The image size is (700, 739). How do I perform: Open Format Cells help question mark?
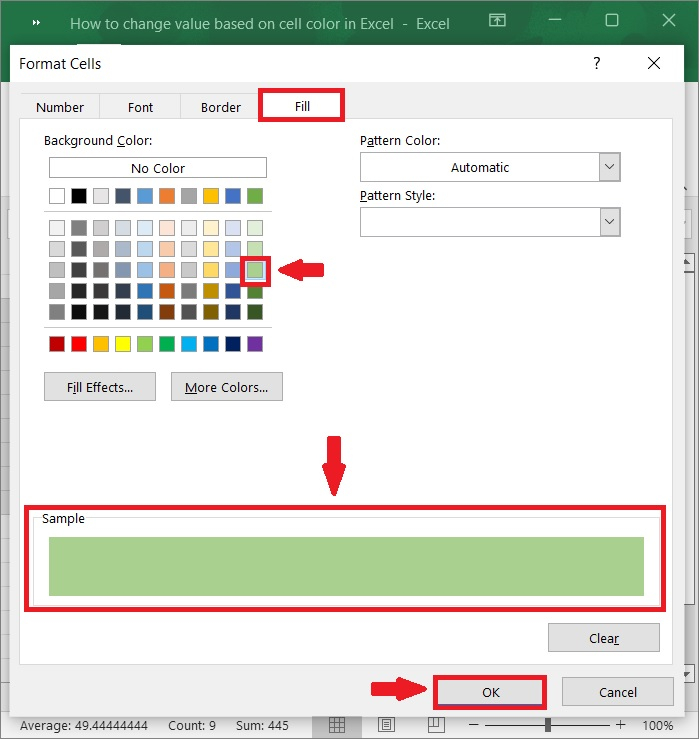click(597, 63)
